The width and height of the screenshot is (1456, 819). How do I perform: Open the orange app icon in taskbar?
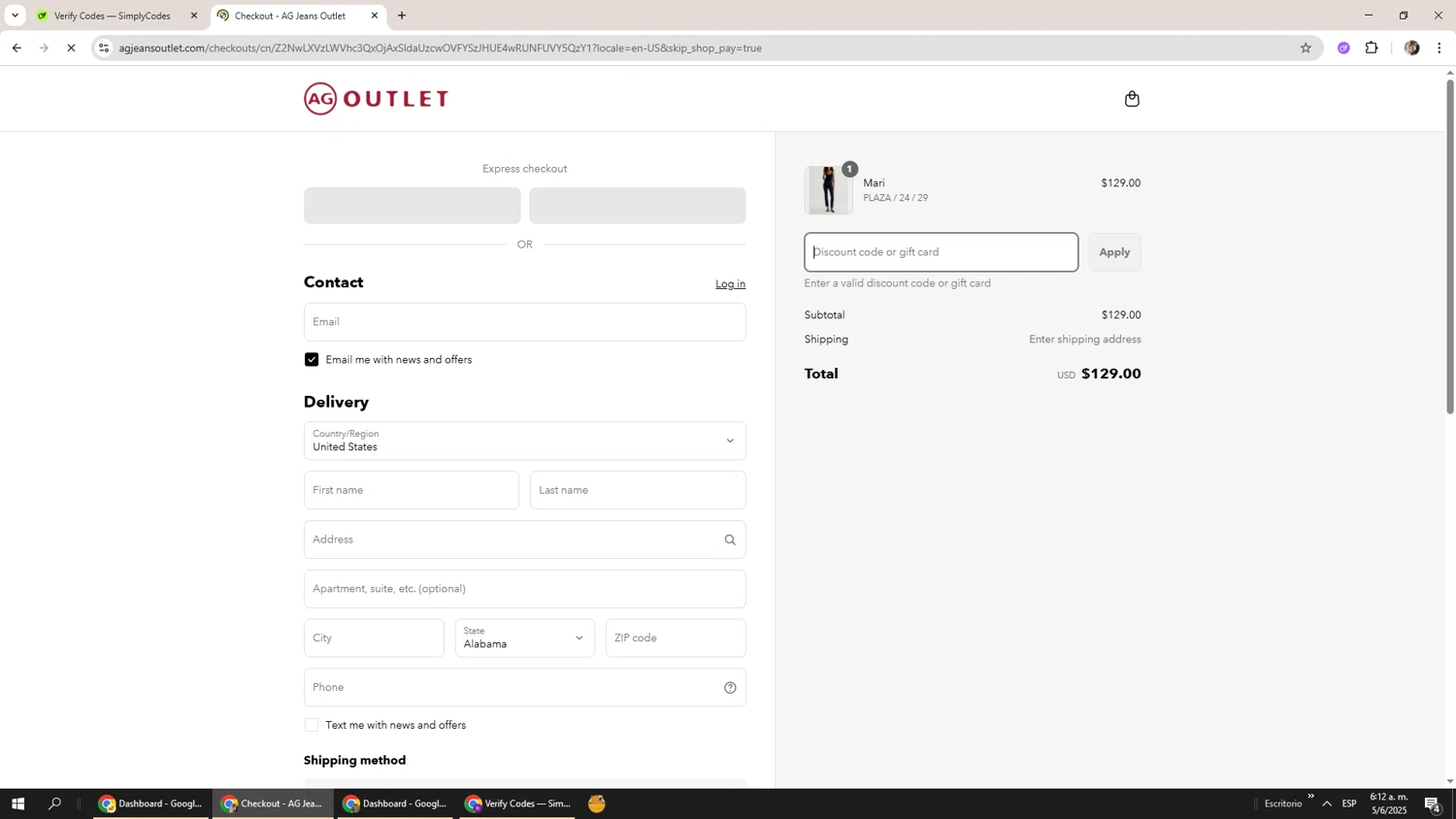597,803
